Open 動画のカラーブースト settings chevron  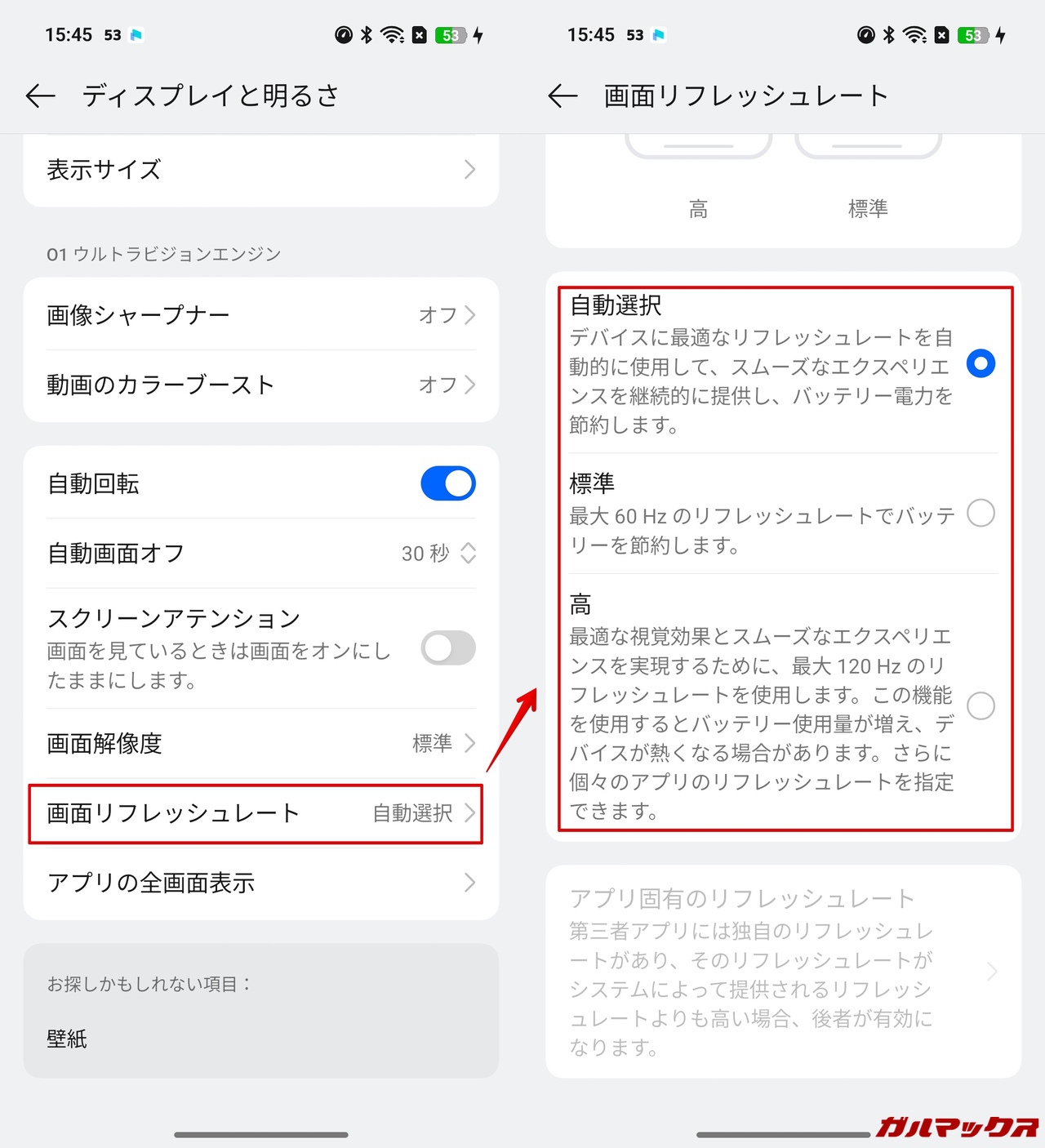[469, 385]
